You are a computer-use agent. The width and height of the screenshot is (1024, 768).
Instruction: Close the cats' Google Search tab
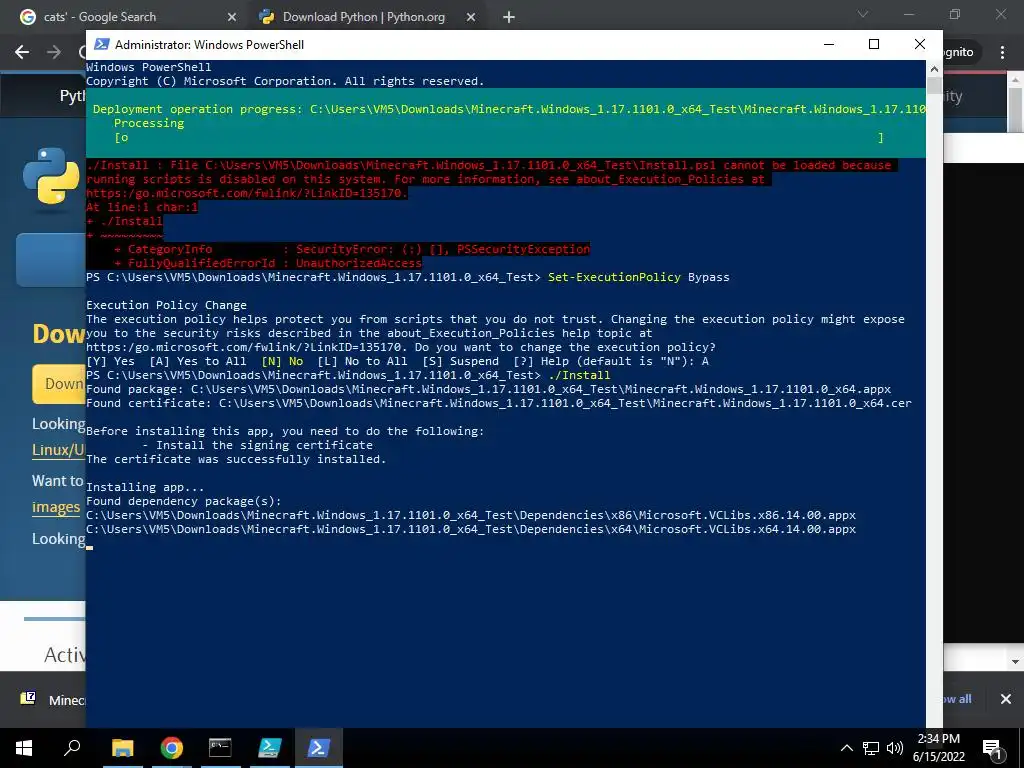click(232, 18)
